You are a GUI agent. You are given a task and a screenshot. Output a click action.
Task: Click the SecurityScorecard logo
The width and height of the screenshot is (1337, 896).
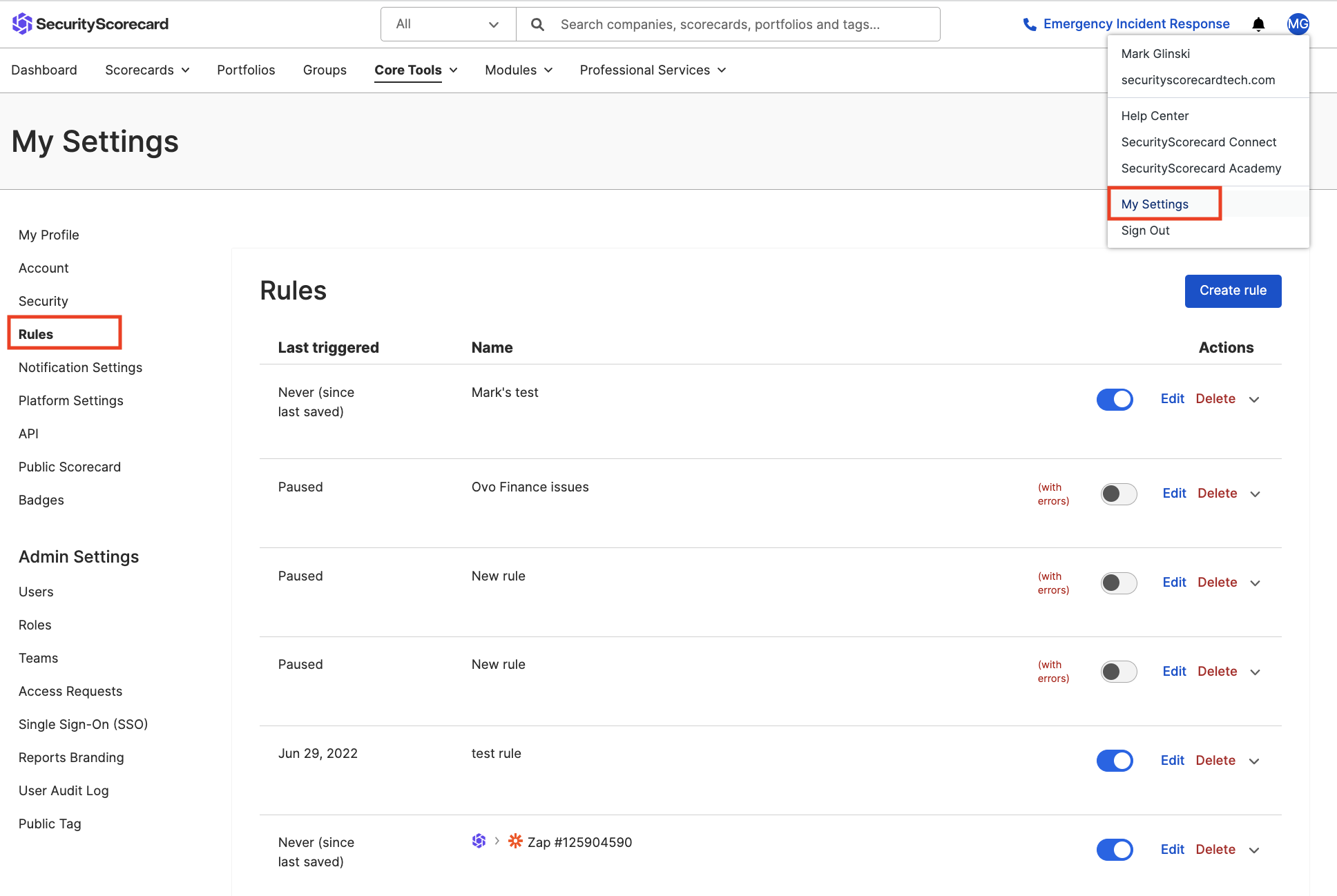click(x=90, y=24)
